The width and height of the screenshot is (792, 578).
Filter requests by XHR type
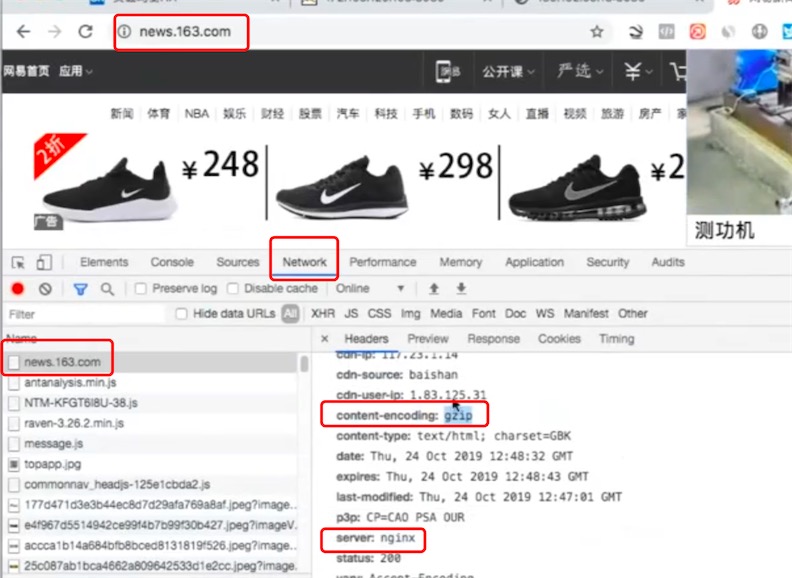click(323, 314)
